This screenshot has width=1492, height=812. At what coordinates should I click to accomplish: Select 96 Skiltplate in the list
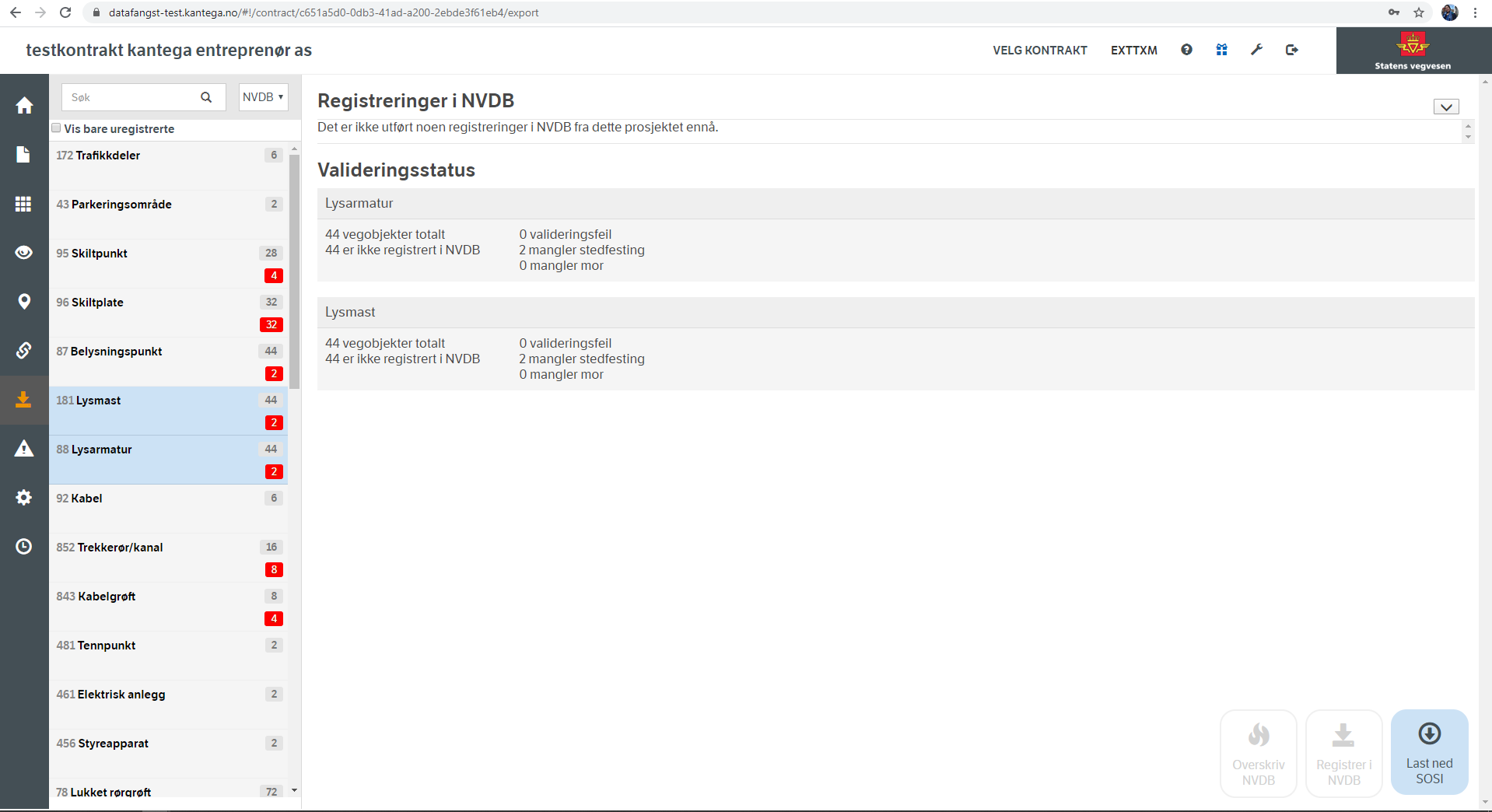168,313
